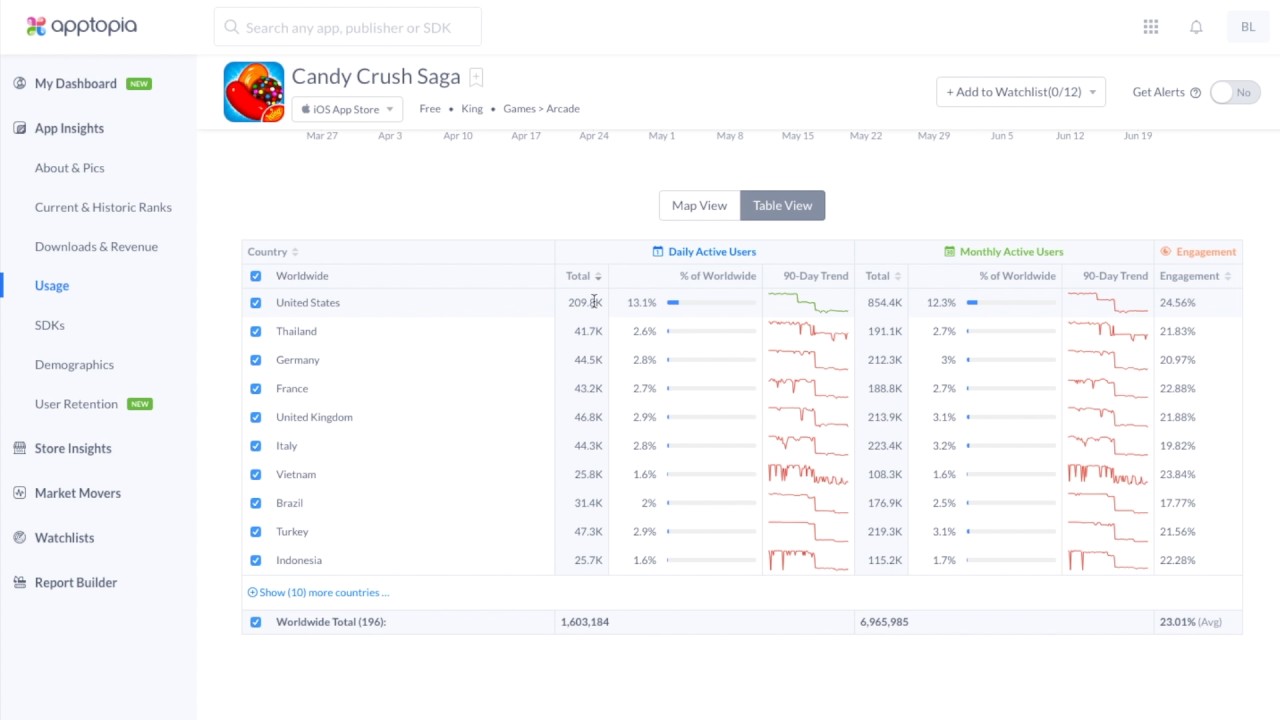Uncheck the United Kingdom checkbox
The height and width of the screenshot is (720, 1280).
pos(256,417)
